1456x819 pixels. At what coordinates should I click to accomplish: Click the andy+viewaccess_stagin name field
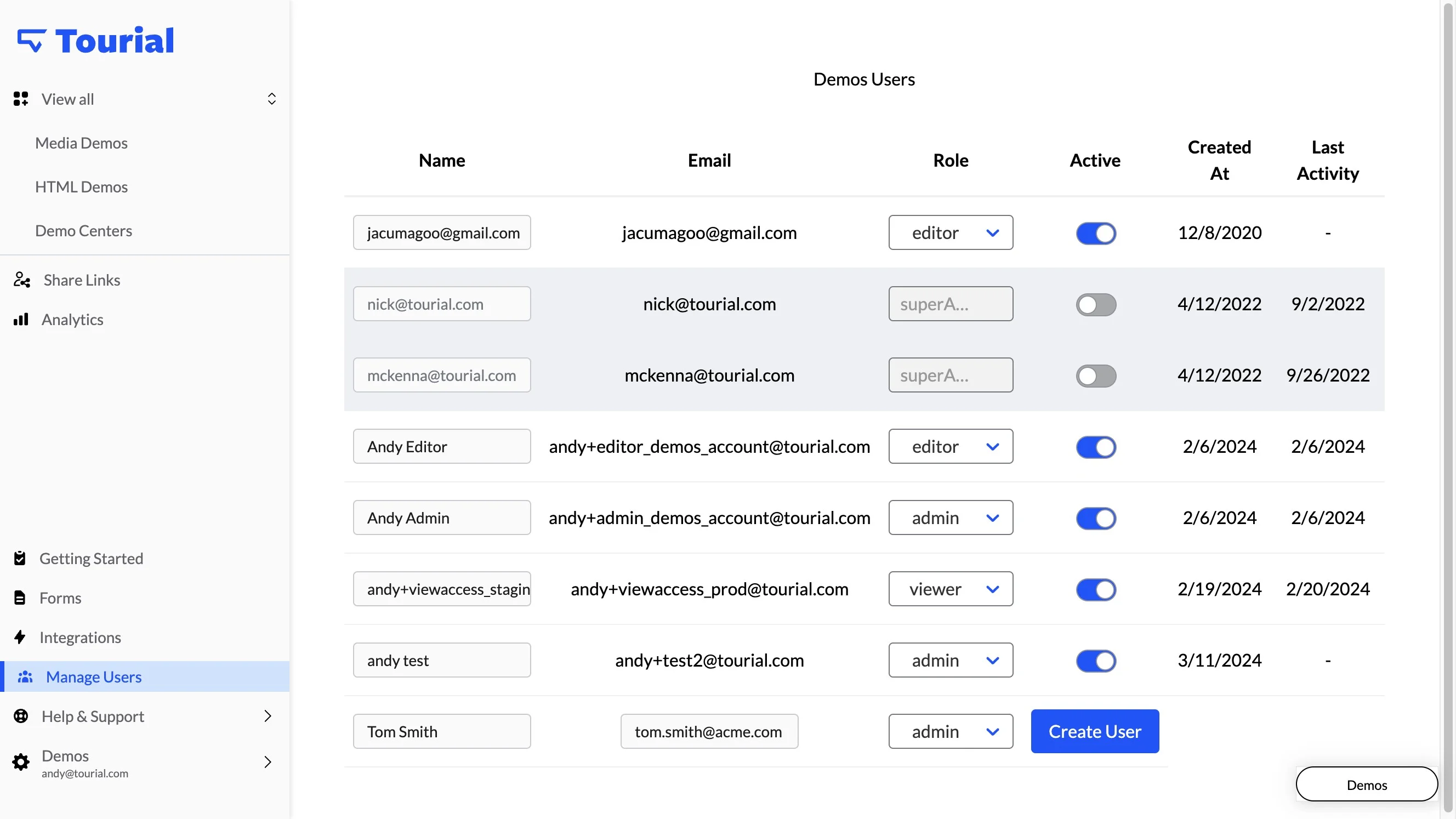(x=442, y=589)
